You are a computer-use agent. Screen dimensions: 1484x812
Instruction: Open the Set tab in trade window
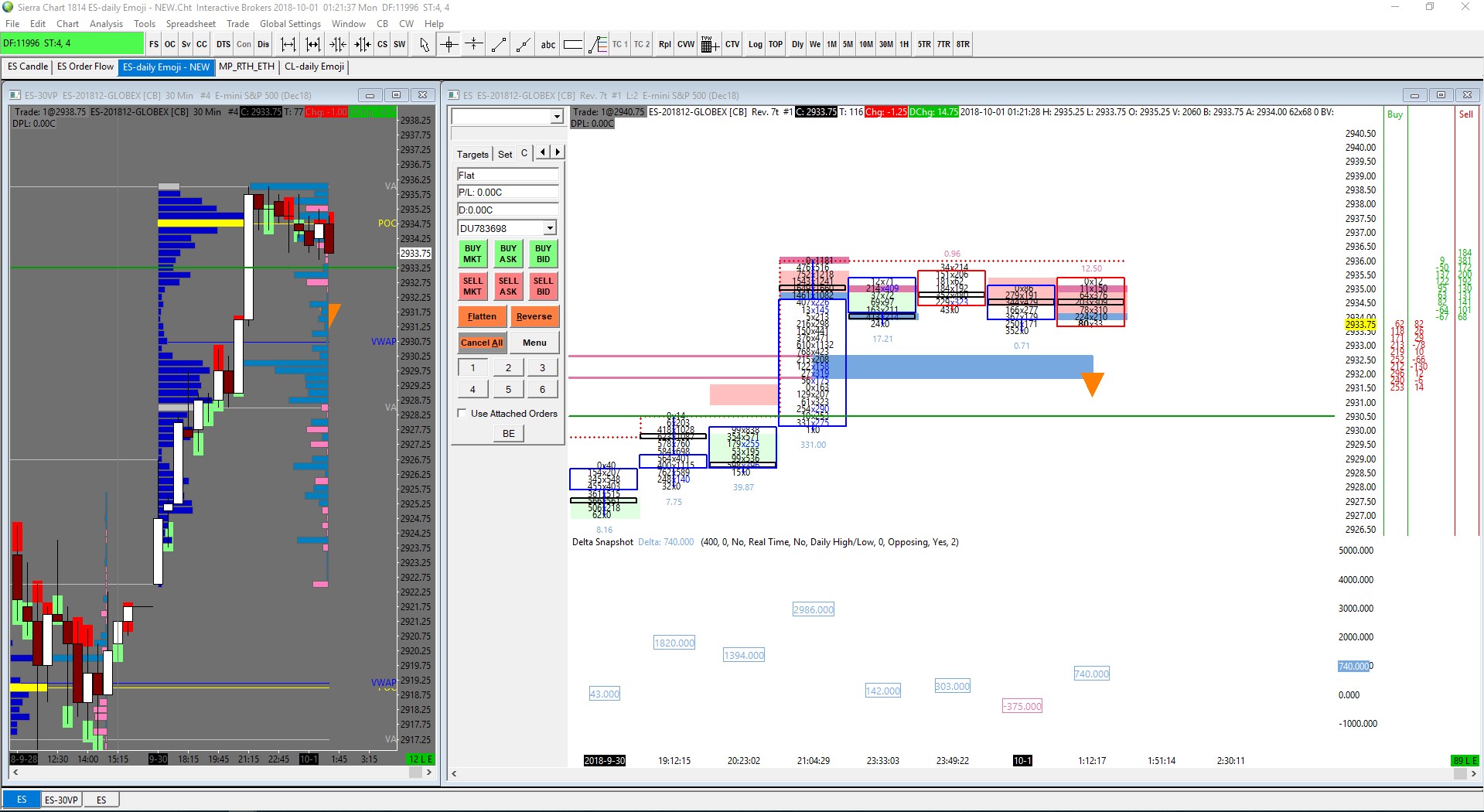505,154
